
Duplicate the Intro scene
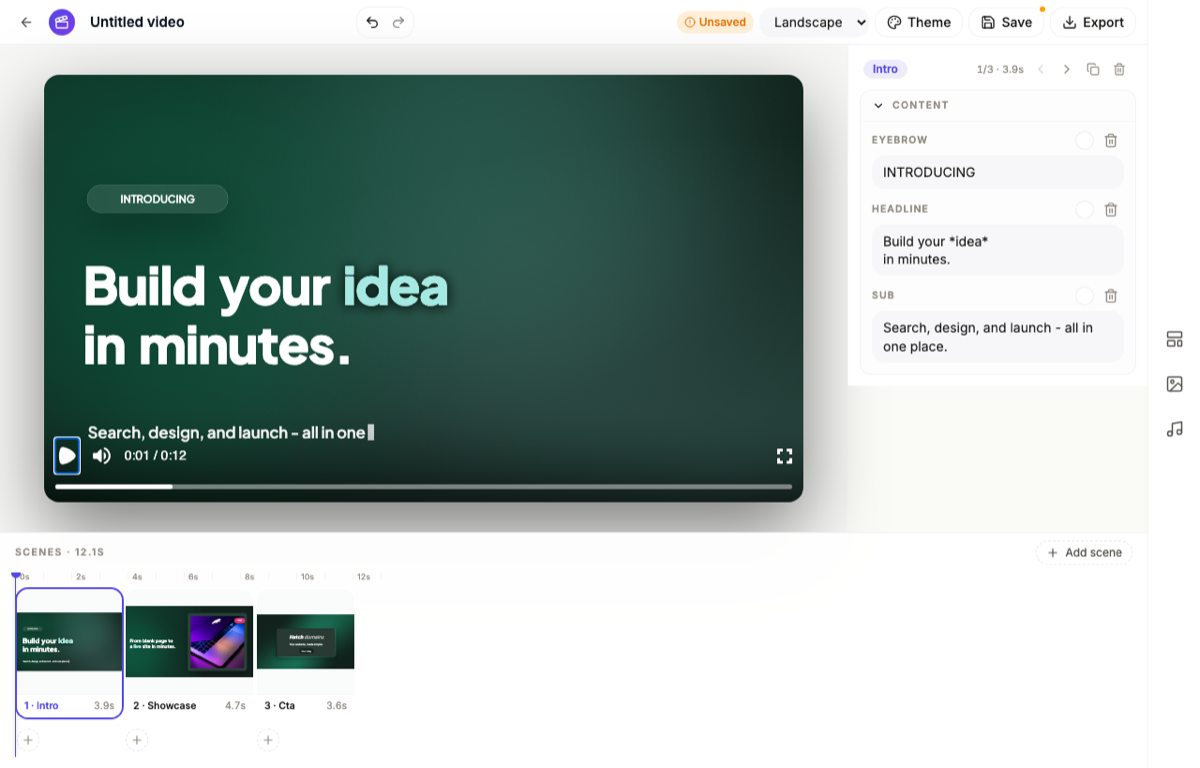1093,69
